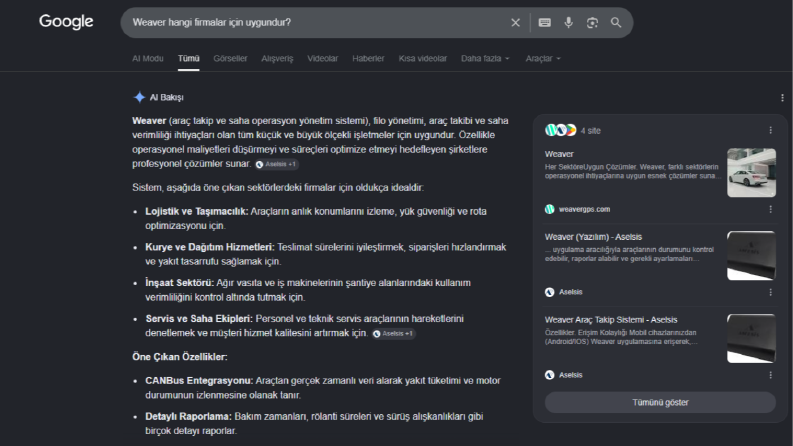Open the Alışveriş tab

(277, 59)
